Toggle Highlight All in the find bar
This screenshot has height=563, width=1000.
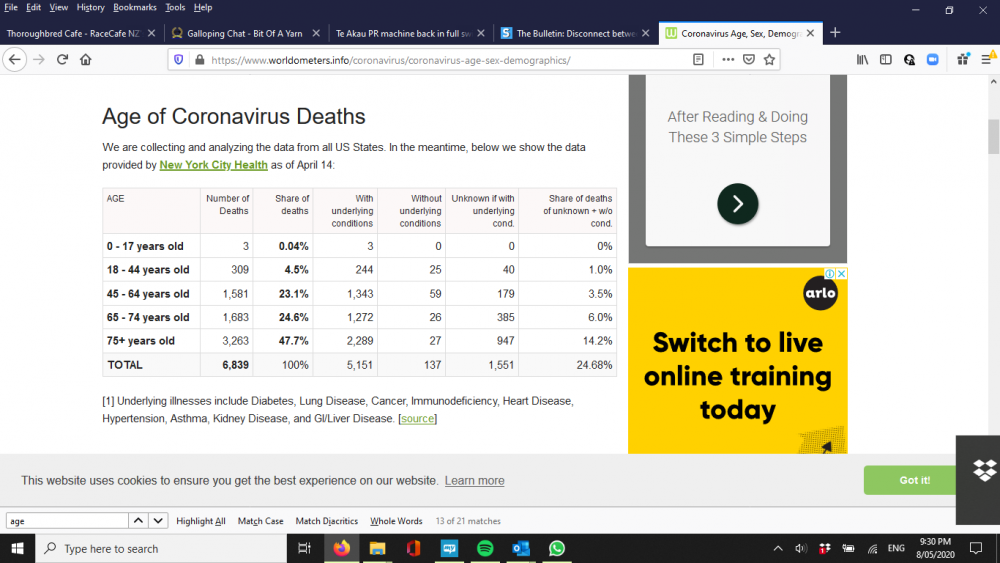pos(201,521)
